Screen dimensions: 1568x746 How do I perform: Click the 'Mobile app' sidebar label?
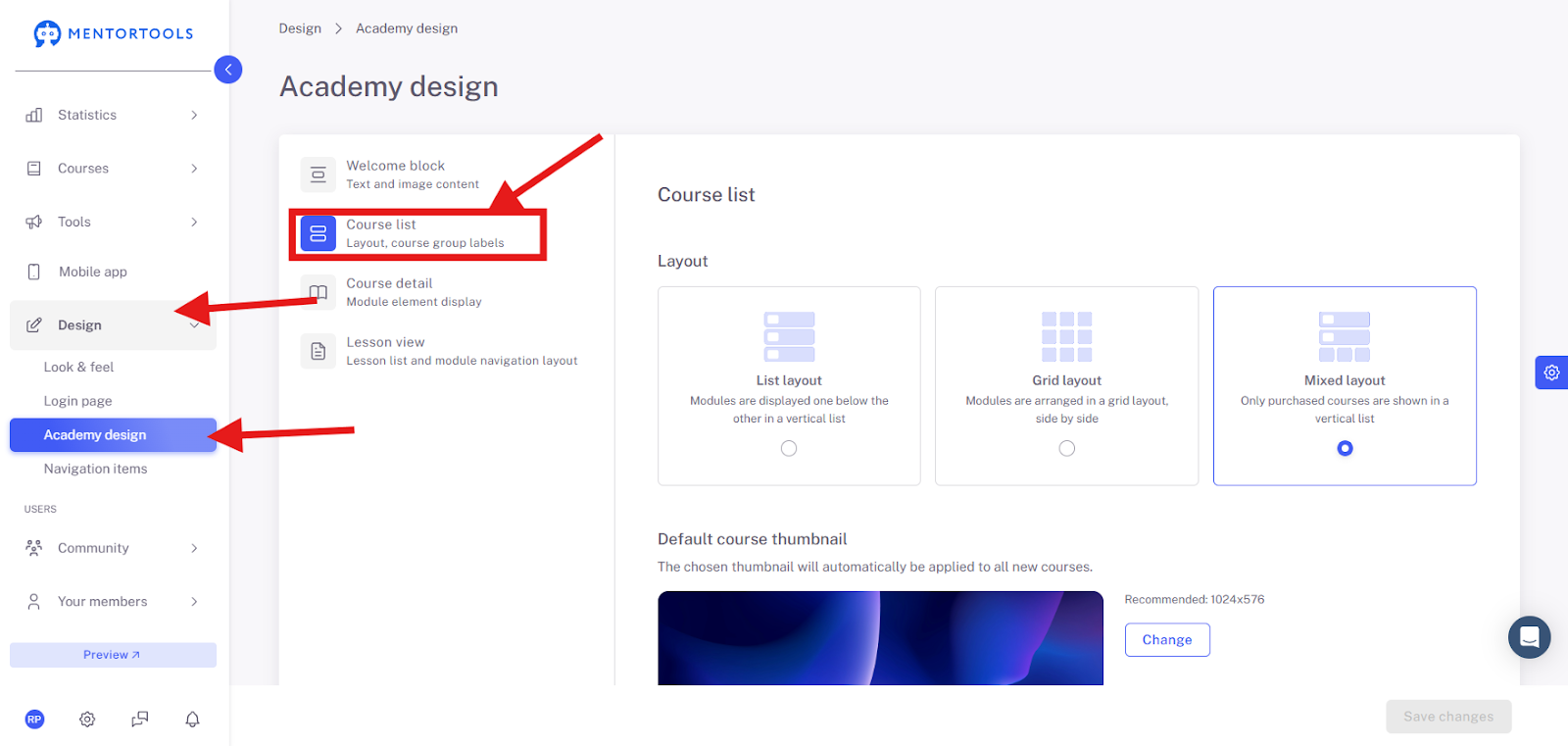(x=93, y=272)
